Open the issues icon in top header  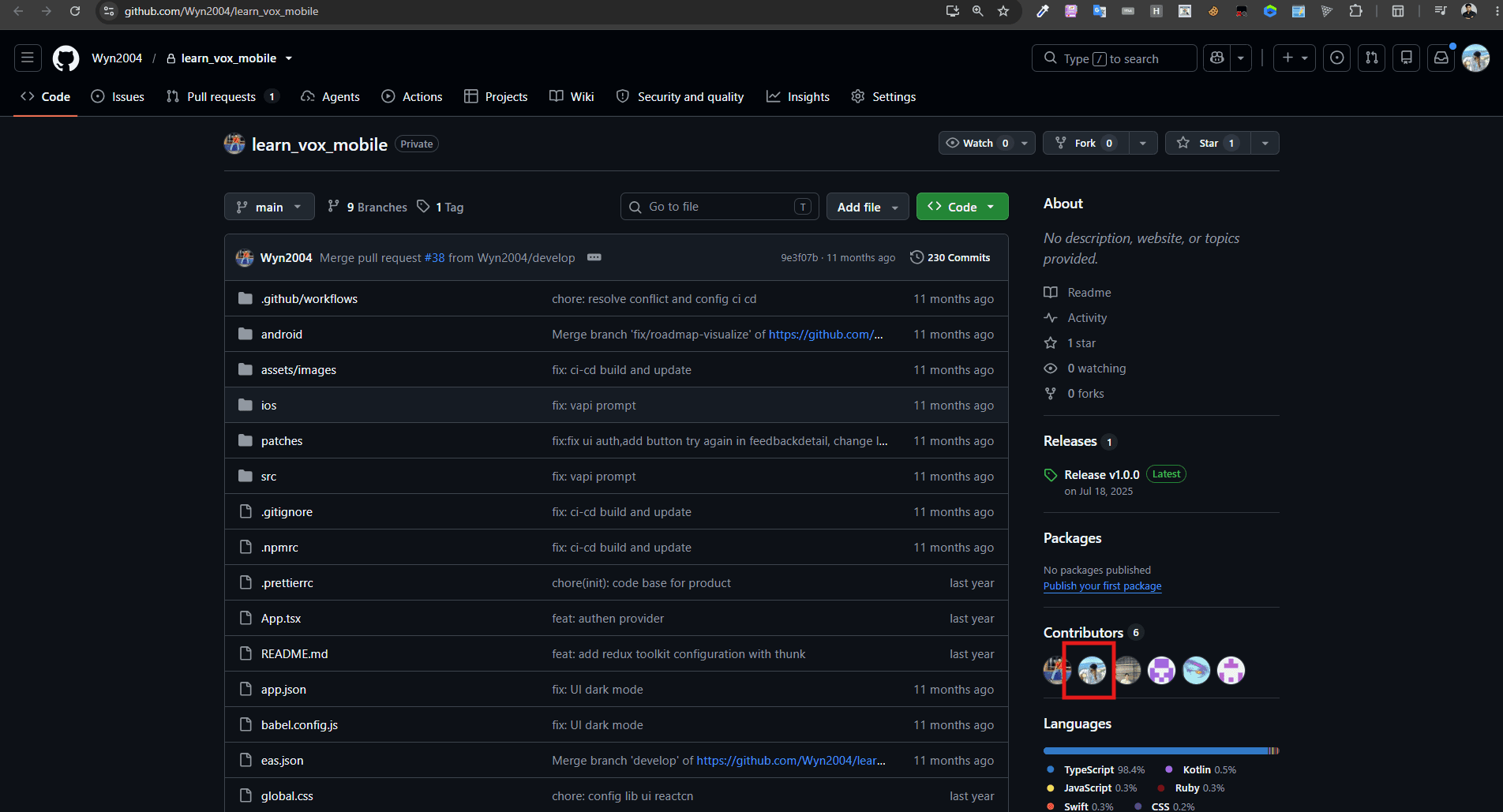click(x=1336, y=58)
